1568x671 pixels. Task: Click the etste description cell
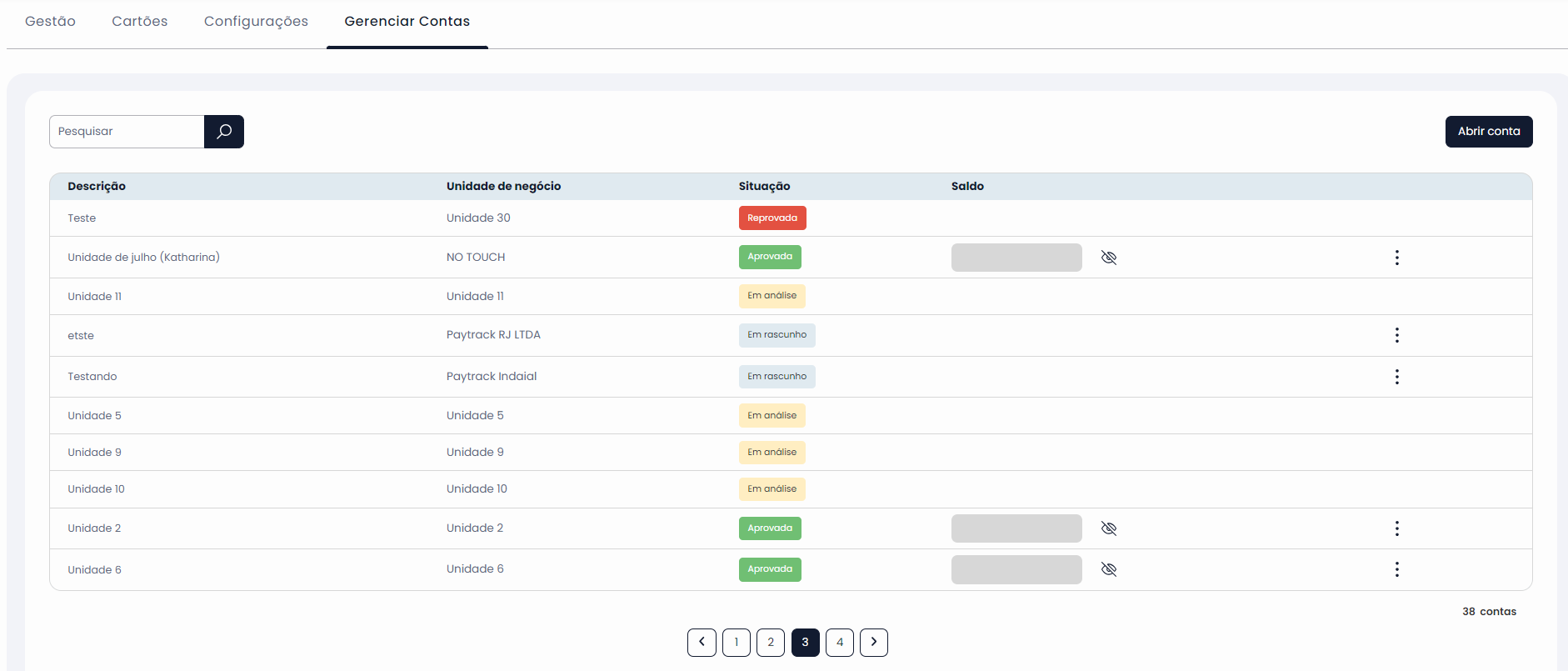[81, 336]
